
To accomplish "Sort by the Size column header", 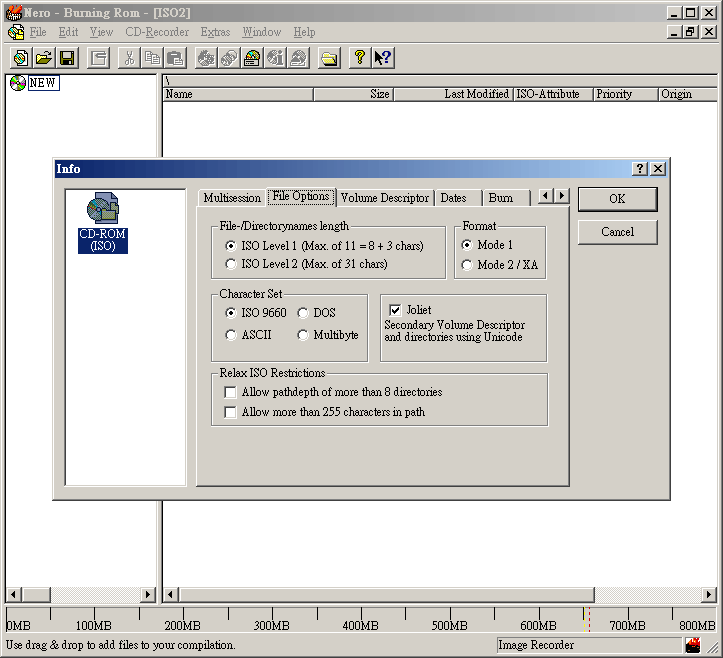I will coord(353,94).
